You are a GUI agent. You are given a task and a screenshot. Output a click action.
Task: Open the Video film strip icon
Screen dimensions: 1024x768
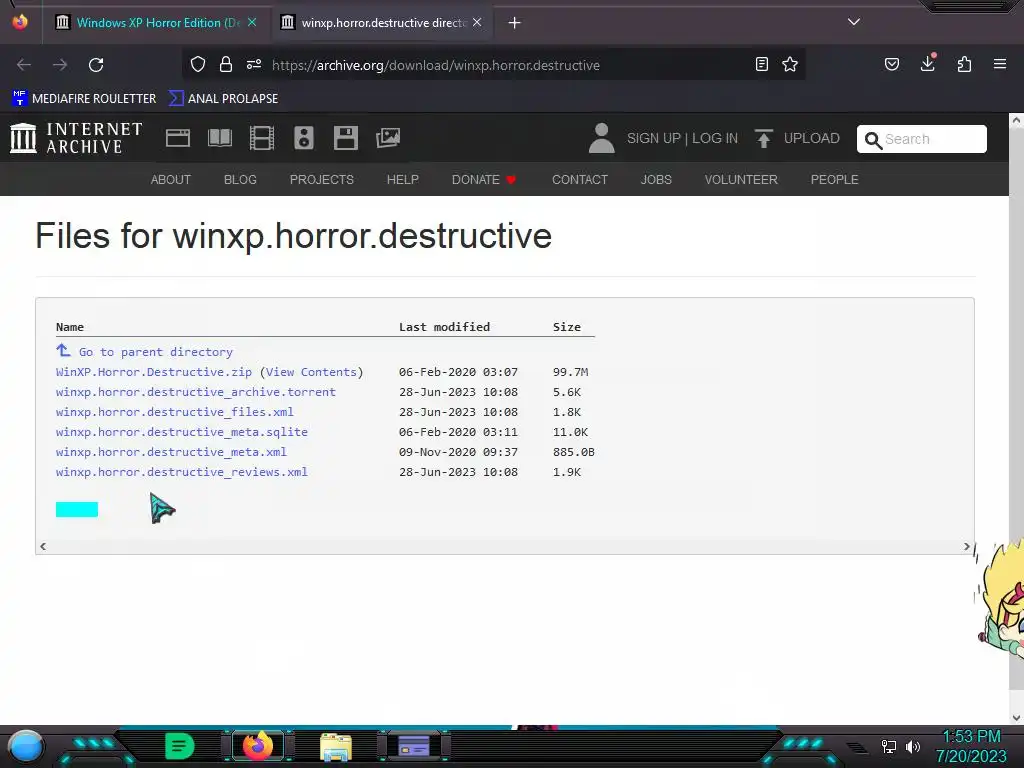point(262,138)
